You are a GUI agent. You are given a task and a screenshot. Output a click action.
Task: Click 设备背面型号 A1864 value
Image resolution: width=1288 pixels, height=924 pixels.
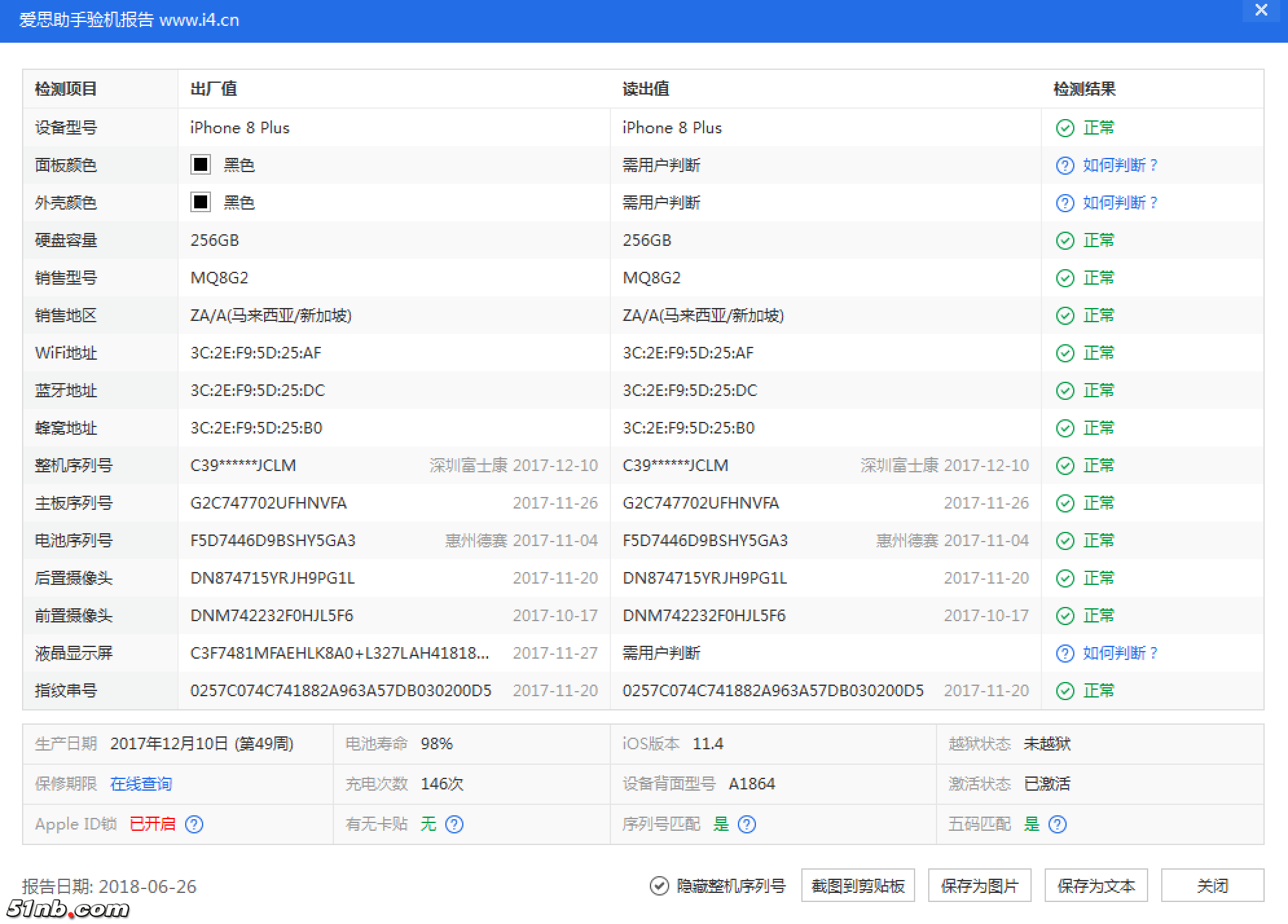coord(752,784)
